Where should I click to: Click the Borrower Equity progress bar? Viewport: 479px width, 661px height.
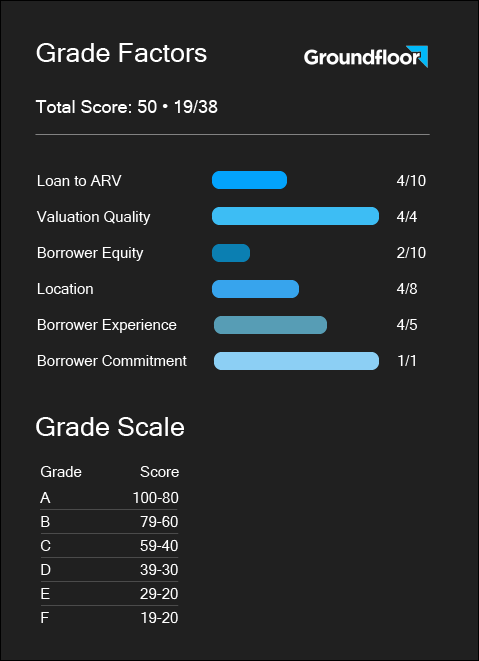[x=231, y=253]
